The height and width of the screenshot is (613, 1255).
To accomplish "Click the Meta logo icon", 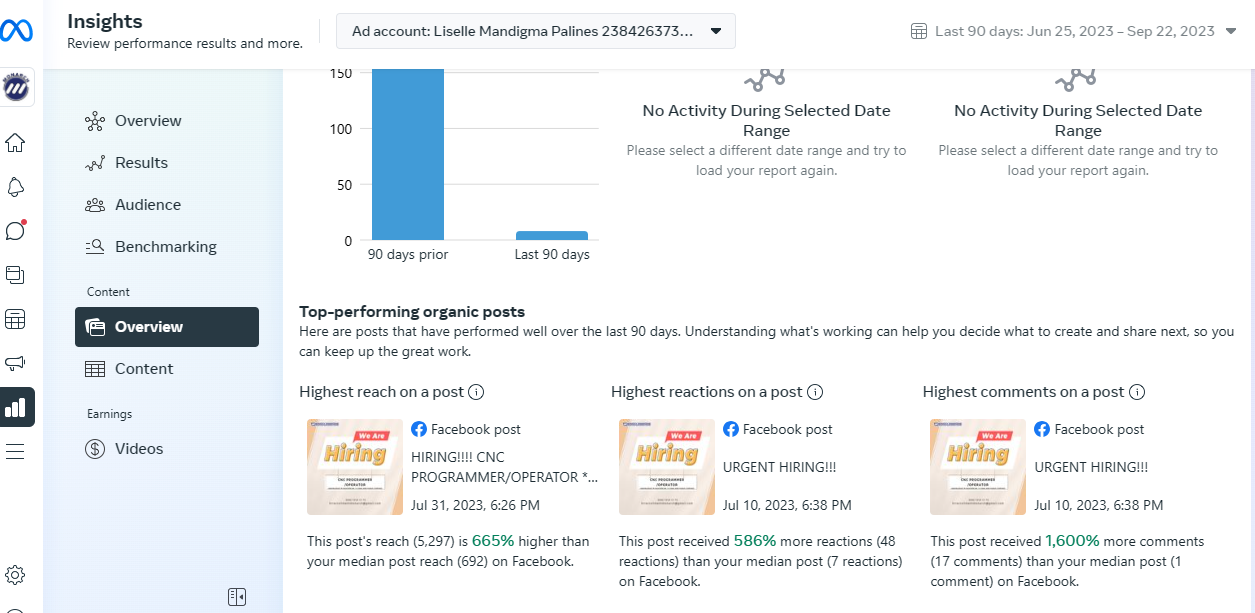I will [17, 31].
